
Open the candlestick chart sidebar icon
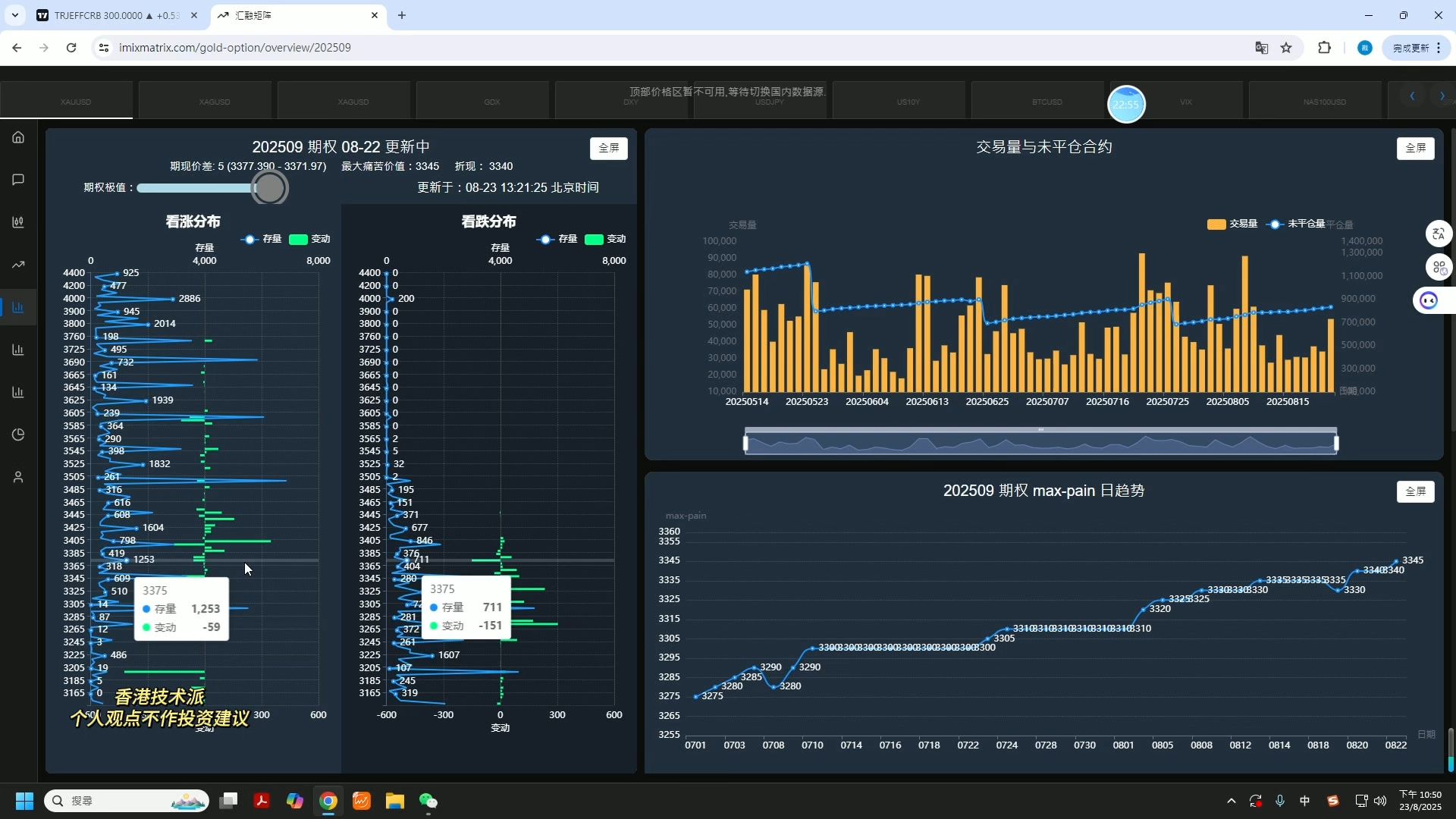pyautogui.click(x=18, y=222)
